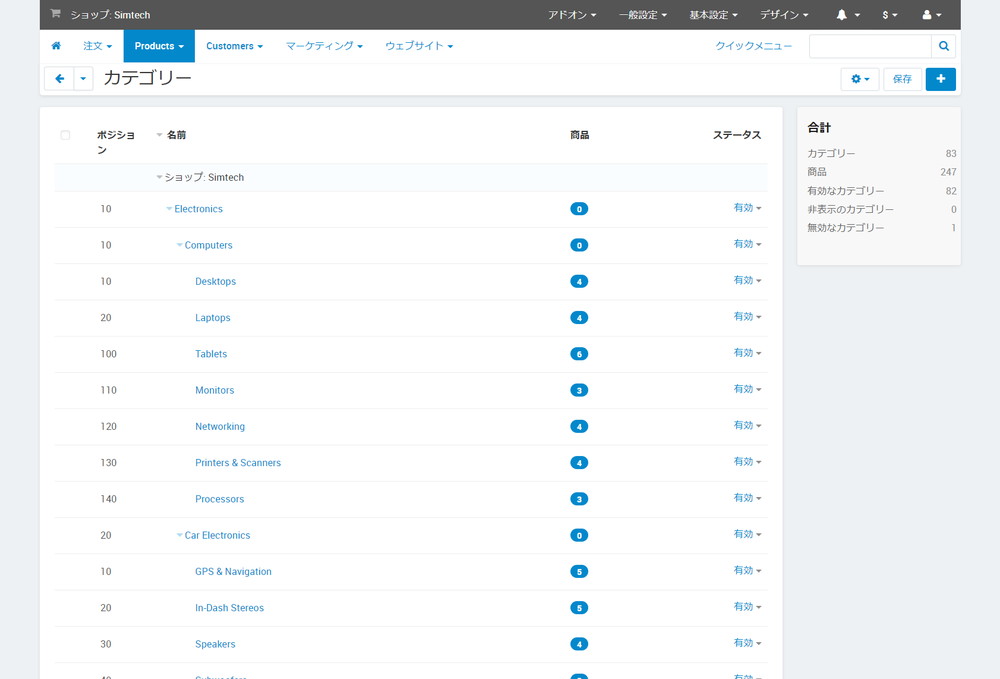Open the Tablets category link
Image resolution: width=1000 pixels, height=679 pixels.
coord(211,354)
